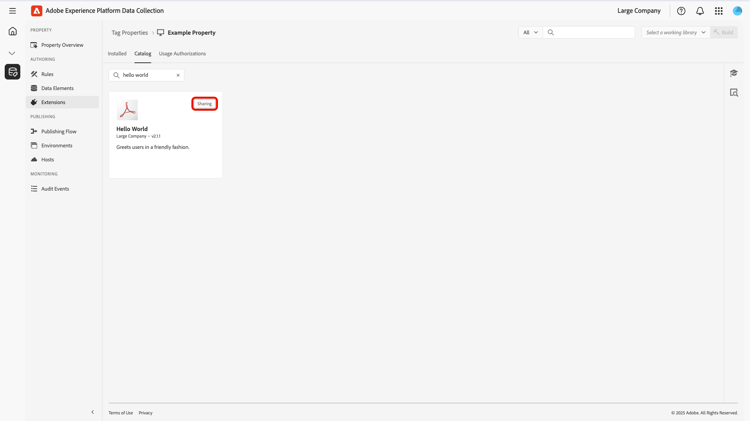750x421 pixels.
Task: Click the Environments window icon
Action: [x=34, y=145]
